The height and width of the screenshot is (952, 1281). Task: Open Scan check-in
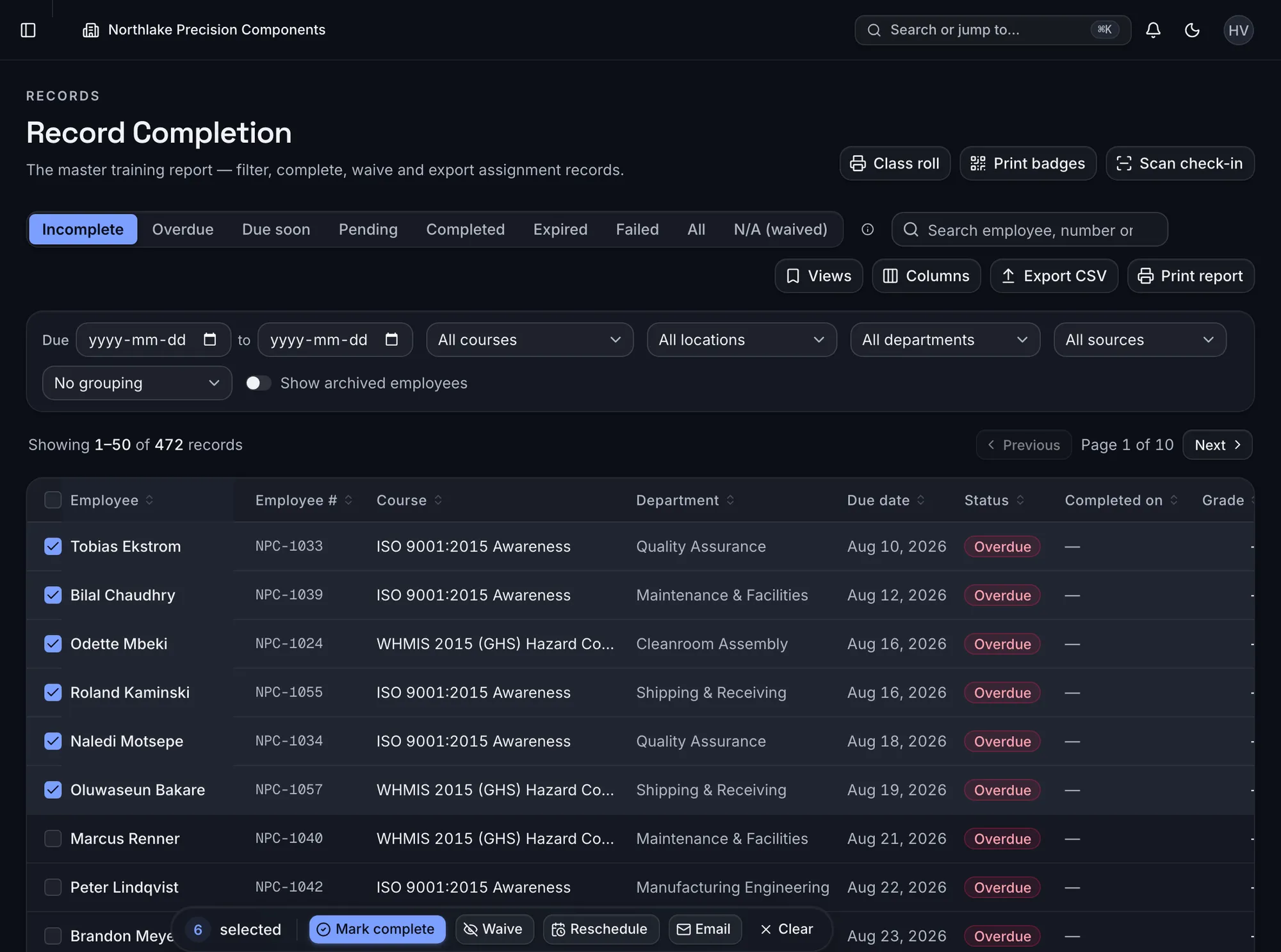tap(1180, 163)
